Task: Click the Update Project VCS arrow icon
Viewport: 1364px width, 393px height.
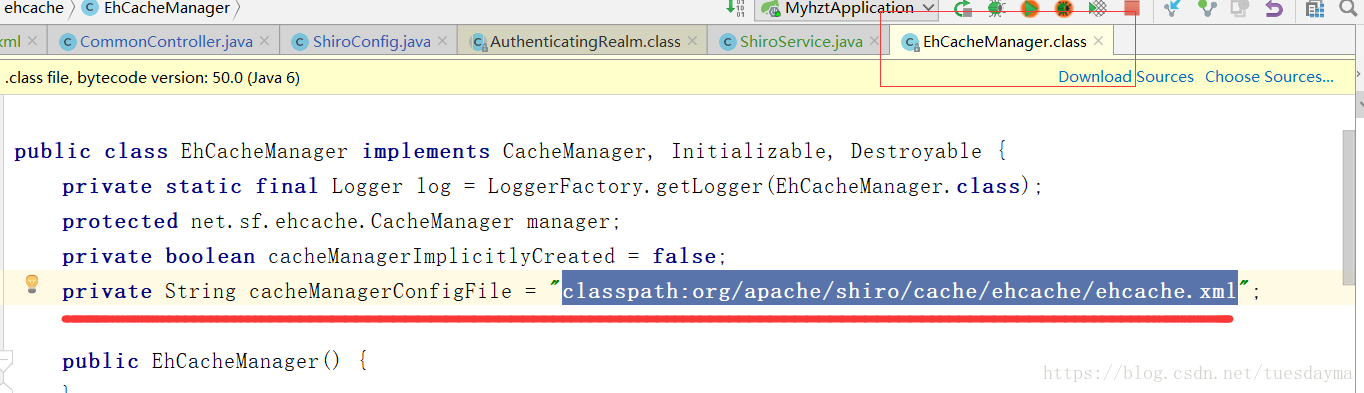Action: (1173, 9)
